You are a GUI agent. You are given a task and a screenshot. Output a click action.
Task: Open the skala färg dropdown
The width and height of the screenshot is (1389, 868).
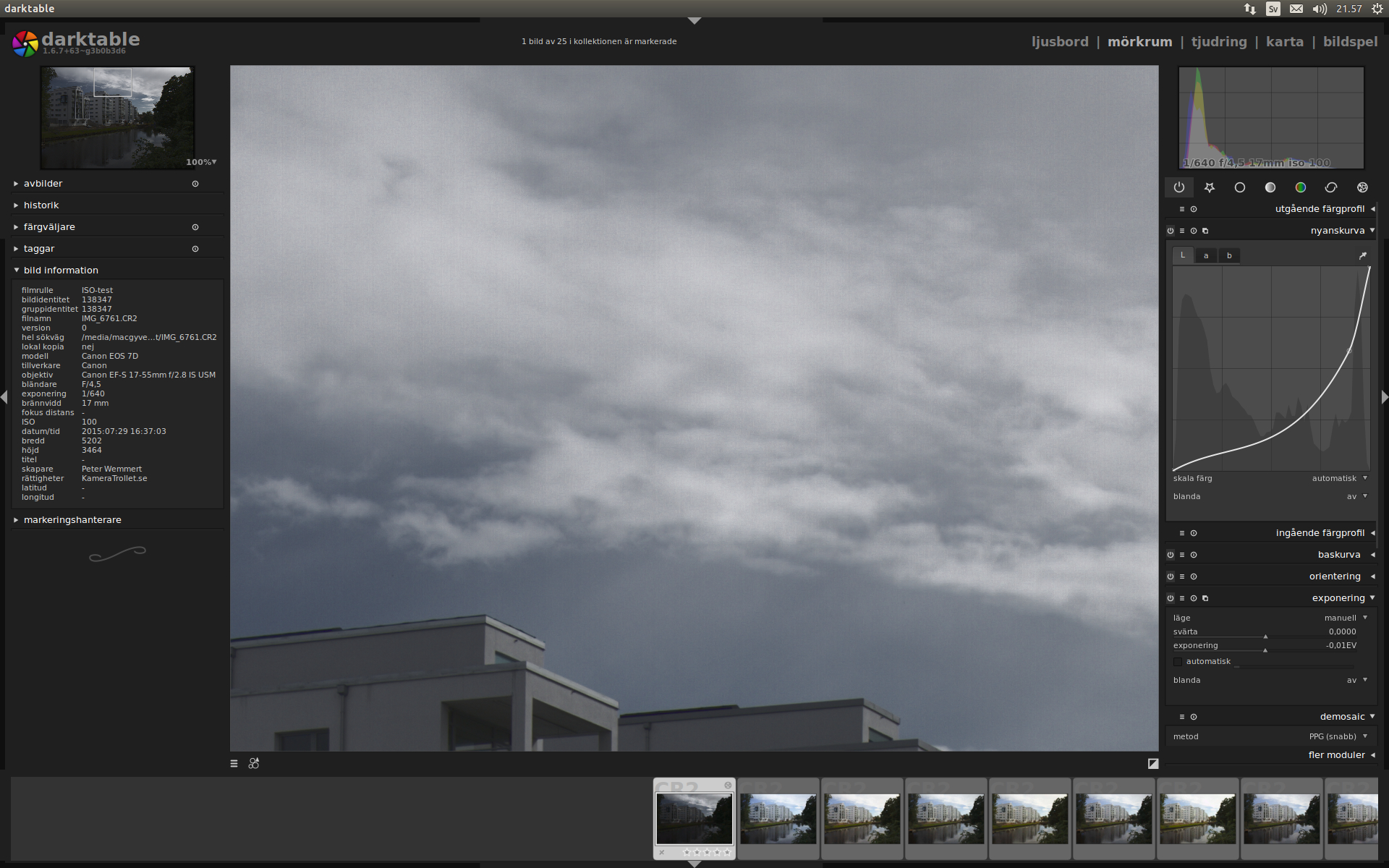point(1340,478)
